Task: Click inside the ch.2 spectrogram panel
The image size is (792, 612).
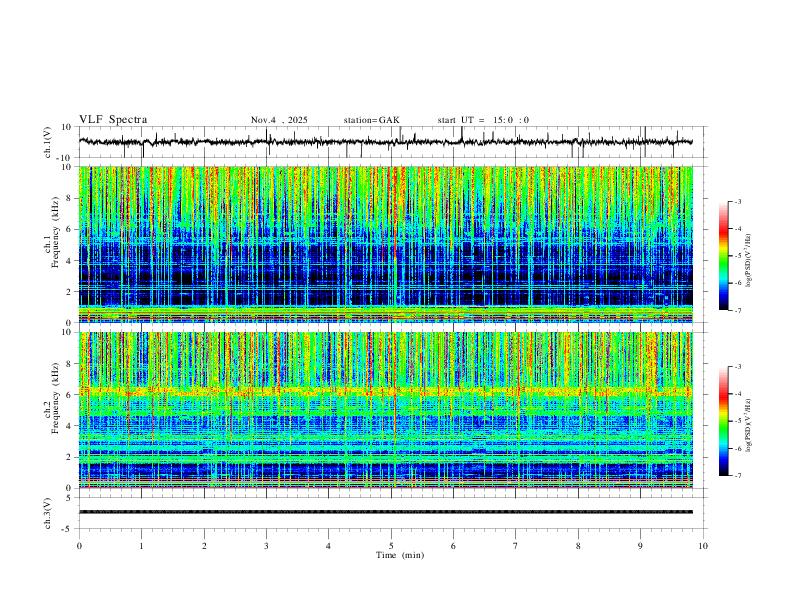Action: coord(385,410)
